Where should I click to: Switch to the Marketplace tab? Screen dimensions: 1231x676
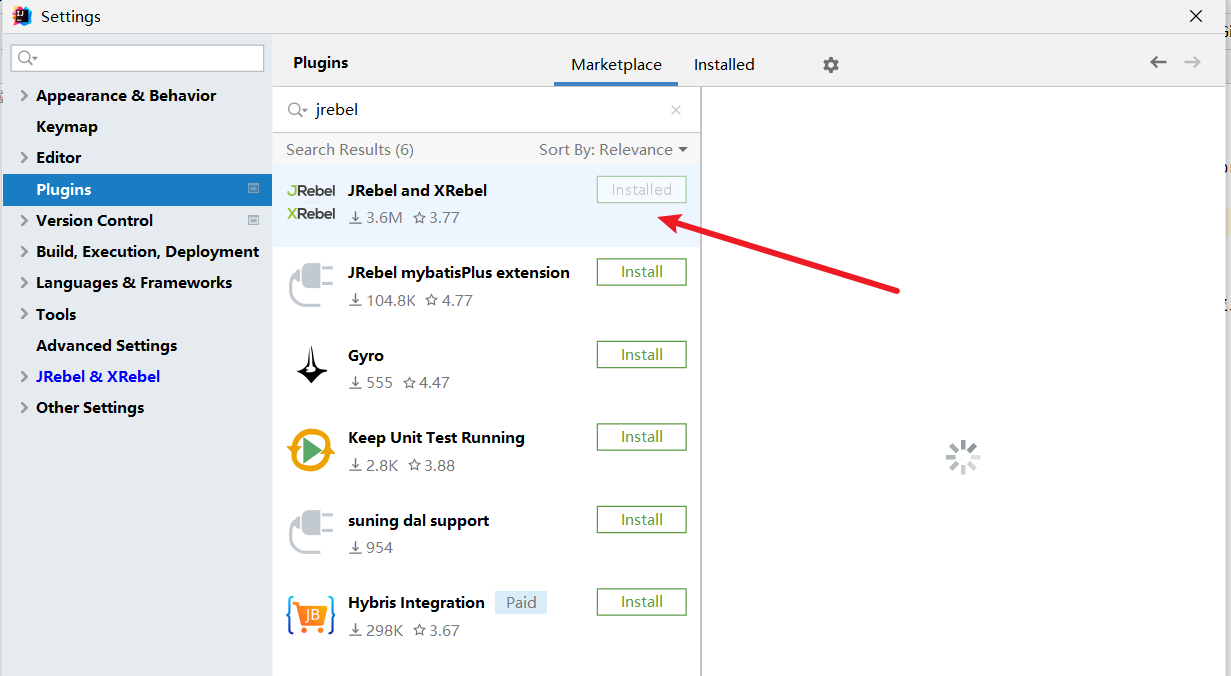pos(616,65)
